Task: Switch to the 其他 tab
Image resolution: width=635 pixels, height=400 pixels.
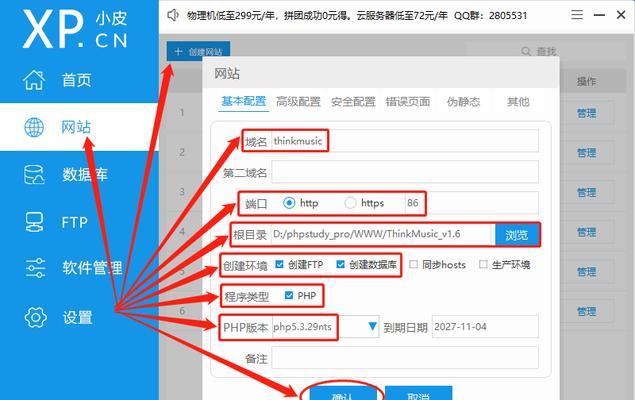Action: (x=518, y=102)
